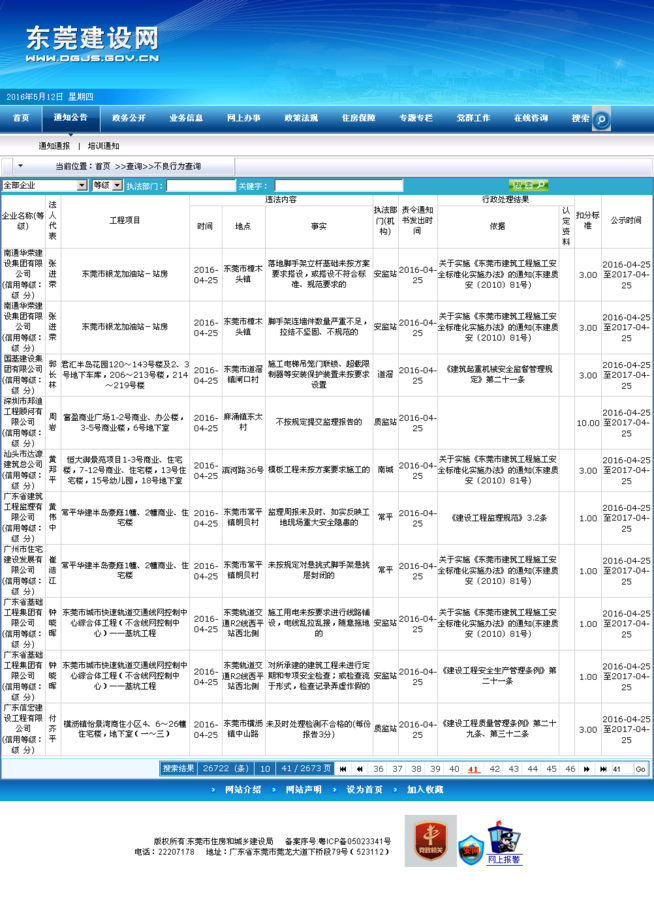Go to next page of results
The image size is (654, 899).
586,769
